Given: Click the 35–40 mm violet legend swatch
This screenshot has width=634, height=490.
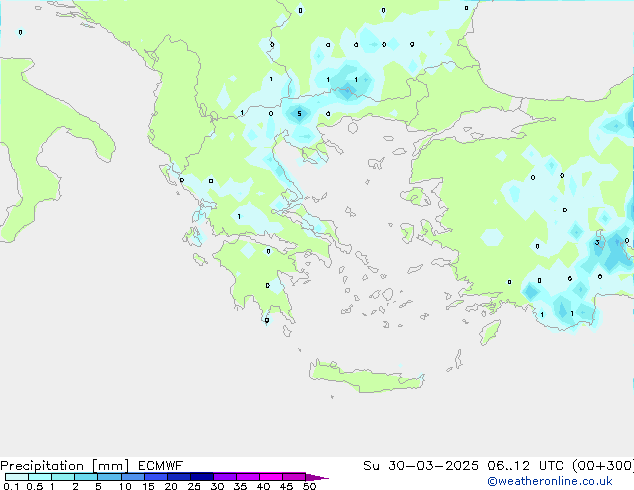Looking at the screenshot, I should pos(248,477).
